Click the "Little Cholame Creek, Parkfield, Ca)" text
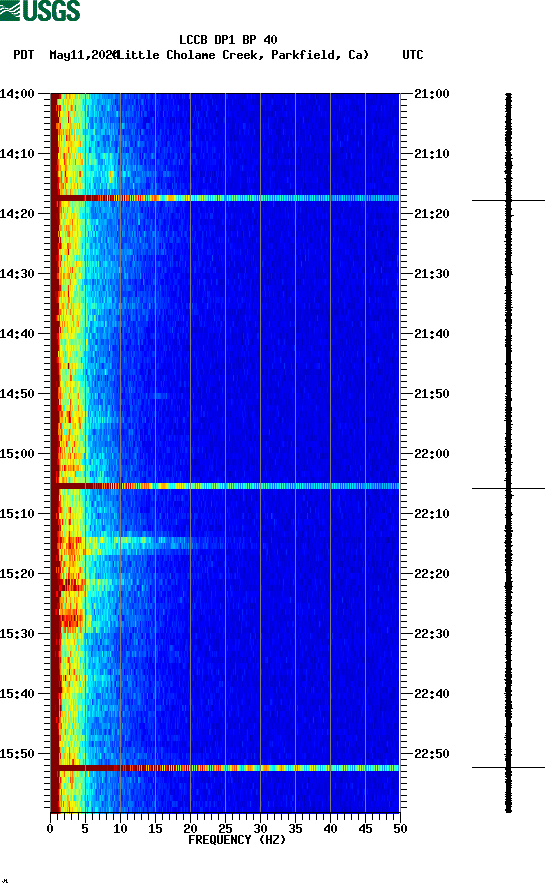 [242, 55]
